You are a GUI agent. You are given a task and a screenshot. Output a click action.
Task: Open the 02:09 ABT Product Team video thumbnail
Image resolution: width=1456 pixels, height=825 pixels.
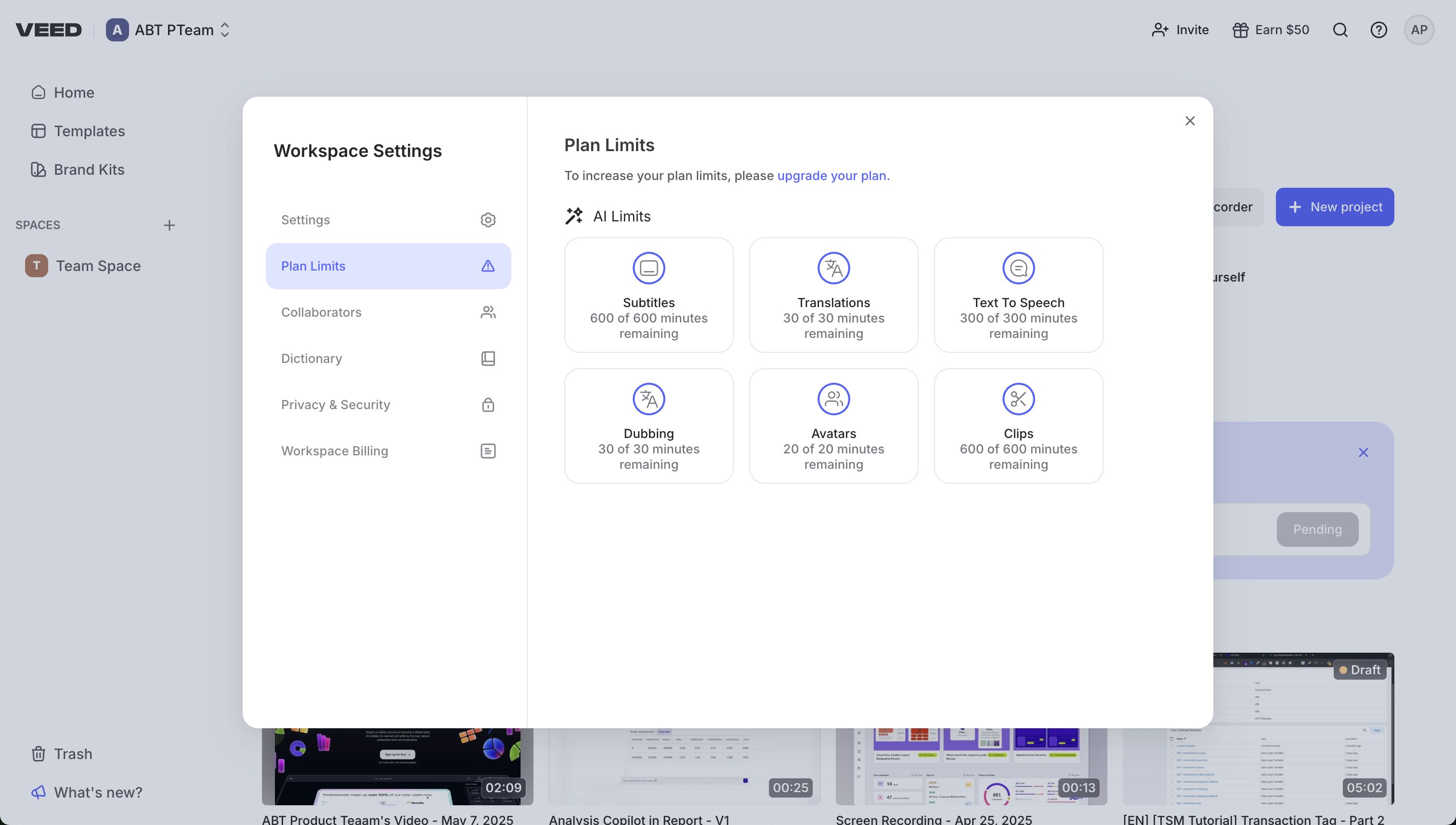point(397,766)
